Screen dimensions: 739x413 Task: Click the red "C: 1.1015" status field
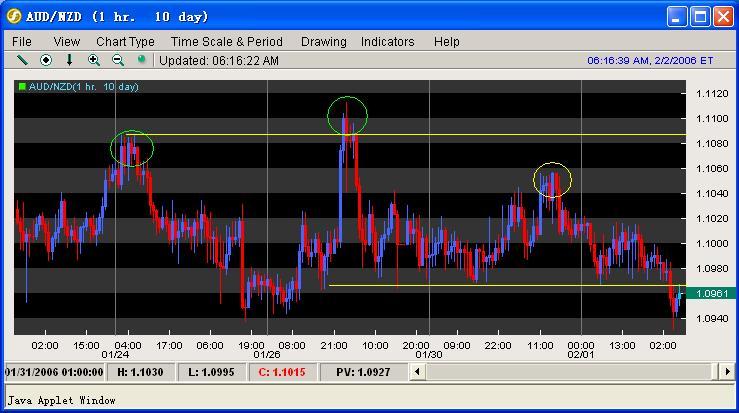[x=282, y=372]
